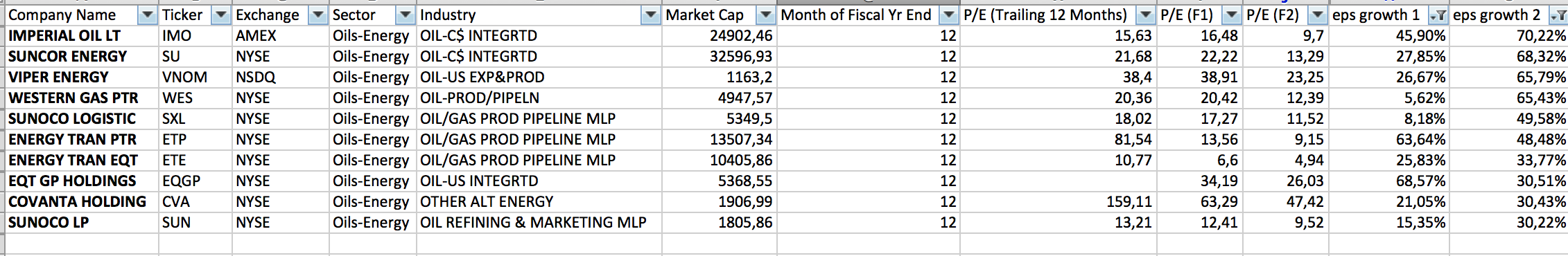Open the Ticker column filter arrow
This screenshot has height=256, width=1568.
coord(220,15)
